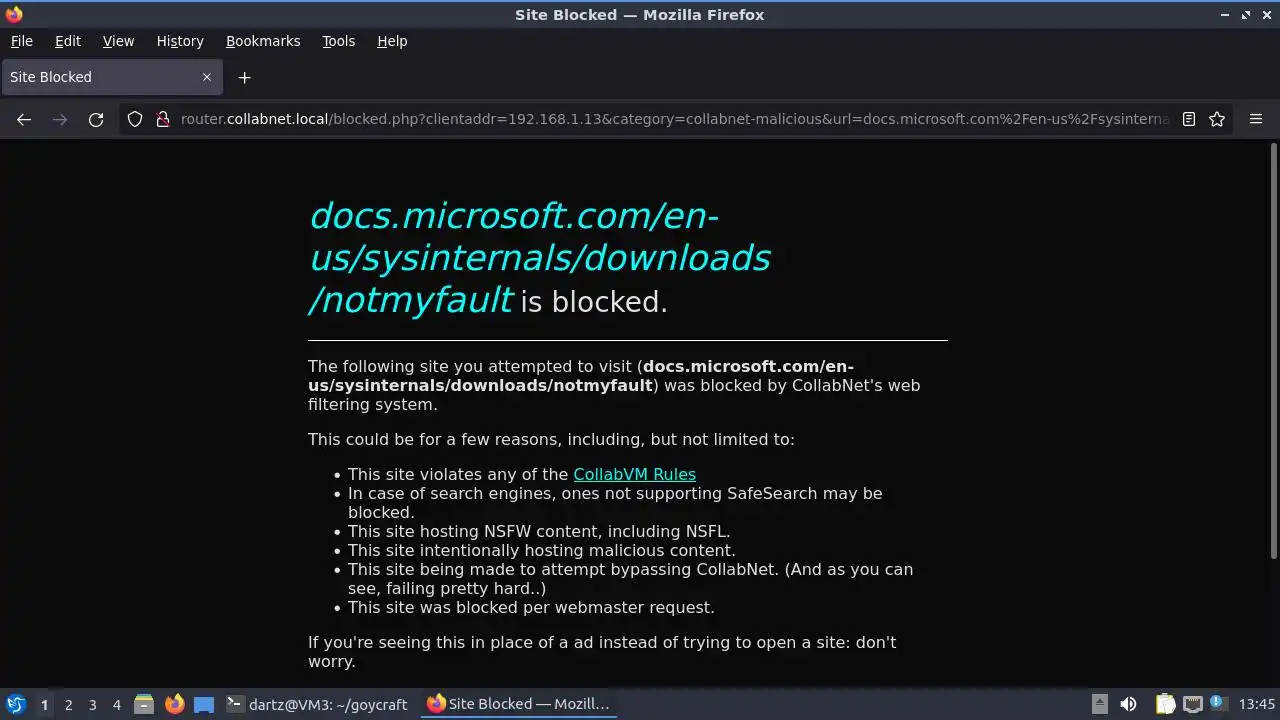1280x720 pixels.
Task: Open the View menu
Action: point(118,41)
